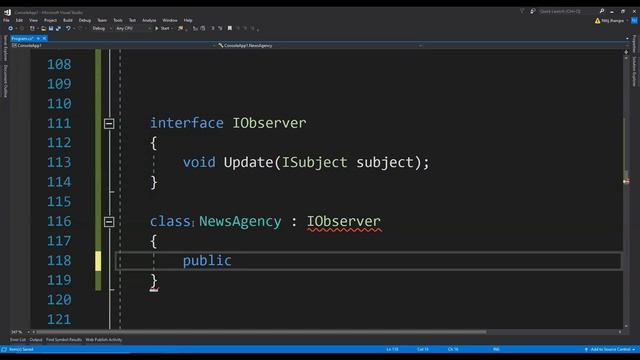Open the Error List tab
640x360 pixels.
tap(18, 340)
